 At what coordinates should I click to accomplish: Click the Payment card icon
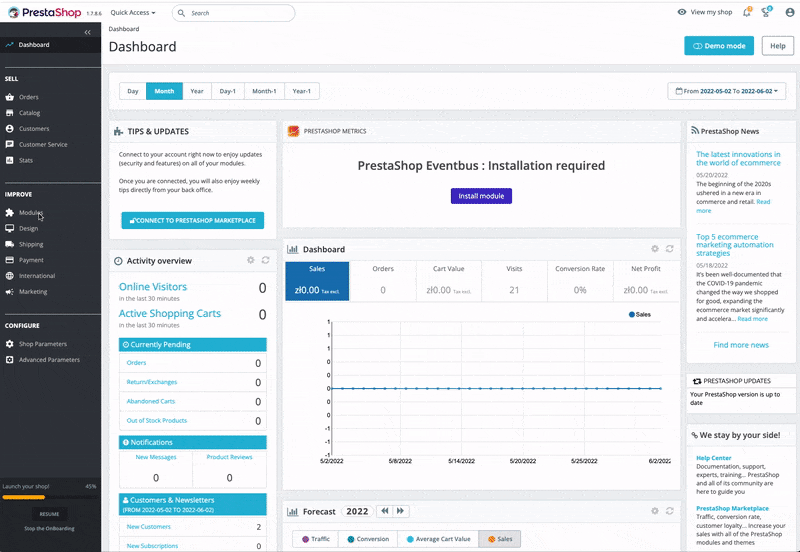click(x=9, y=260)
